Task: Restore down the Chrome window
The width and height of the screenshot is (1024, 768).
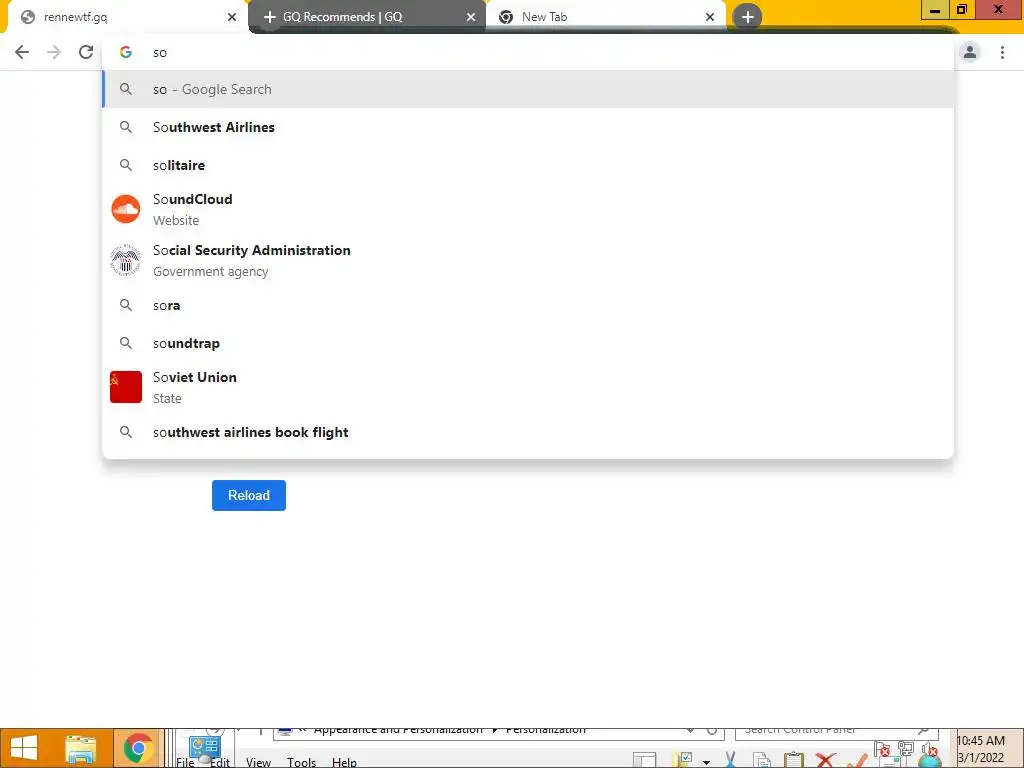Action: (962, 10)
